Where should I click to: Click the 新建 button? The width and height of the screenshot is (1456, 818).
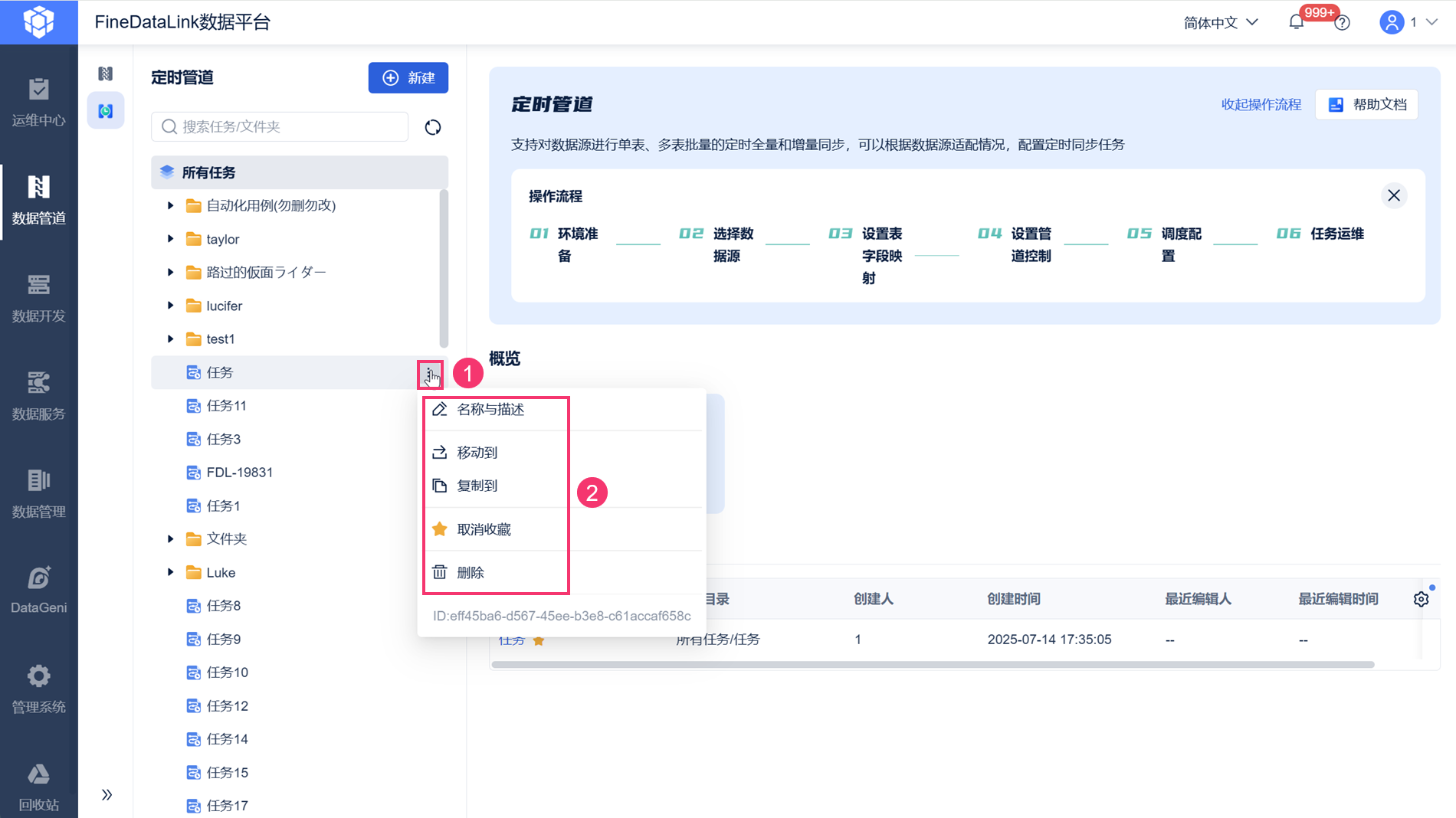[x=408, y=78]
